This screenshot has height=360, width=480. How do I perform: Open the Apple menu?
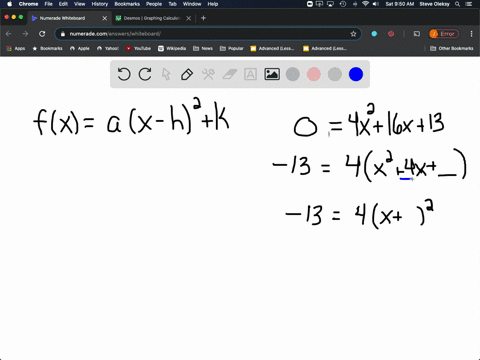tap(9, 4)
